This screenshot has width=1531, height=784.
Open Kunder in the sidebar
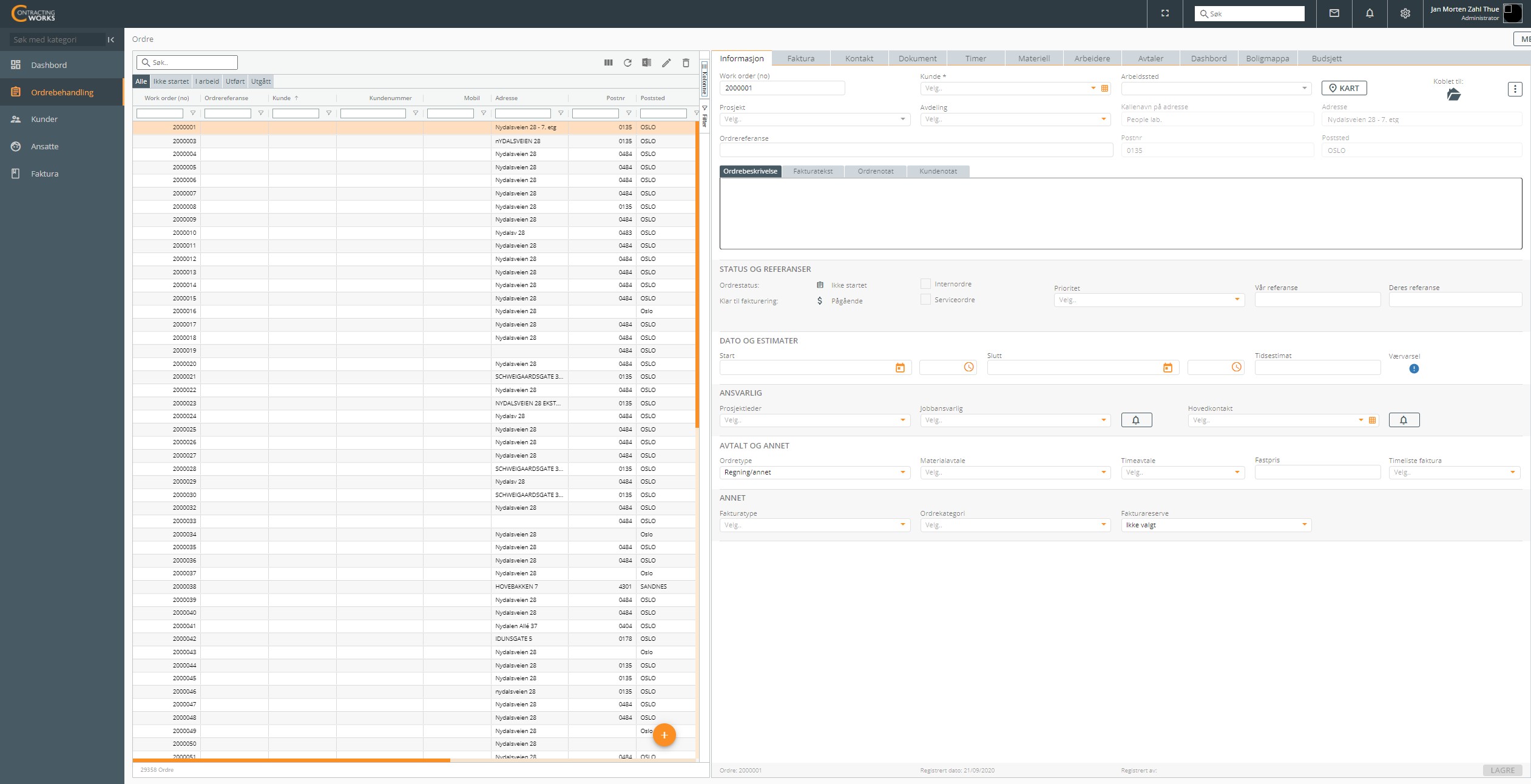point(44,119)
